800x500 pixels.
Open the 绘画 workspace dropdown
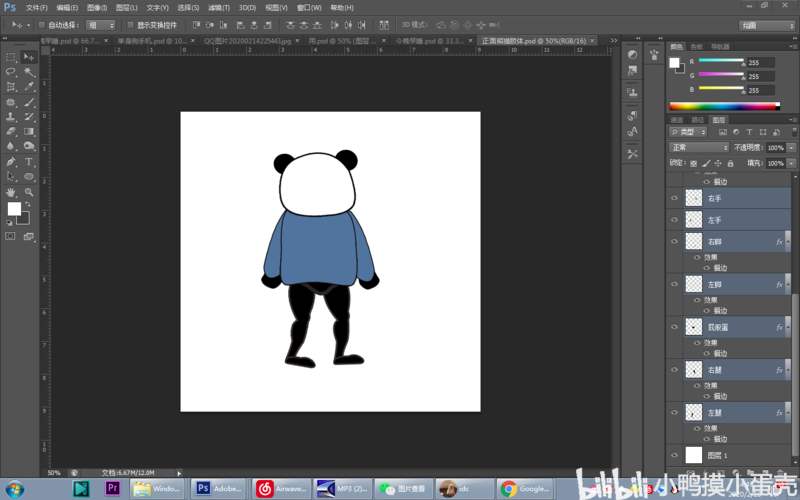[x=766, y=25]
